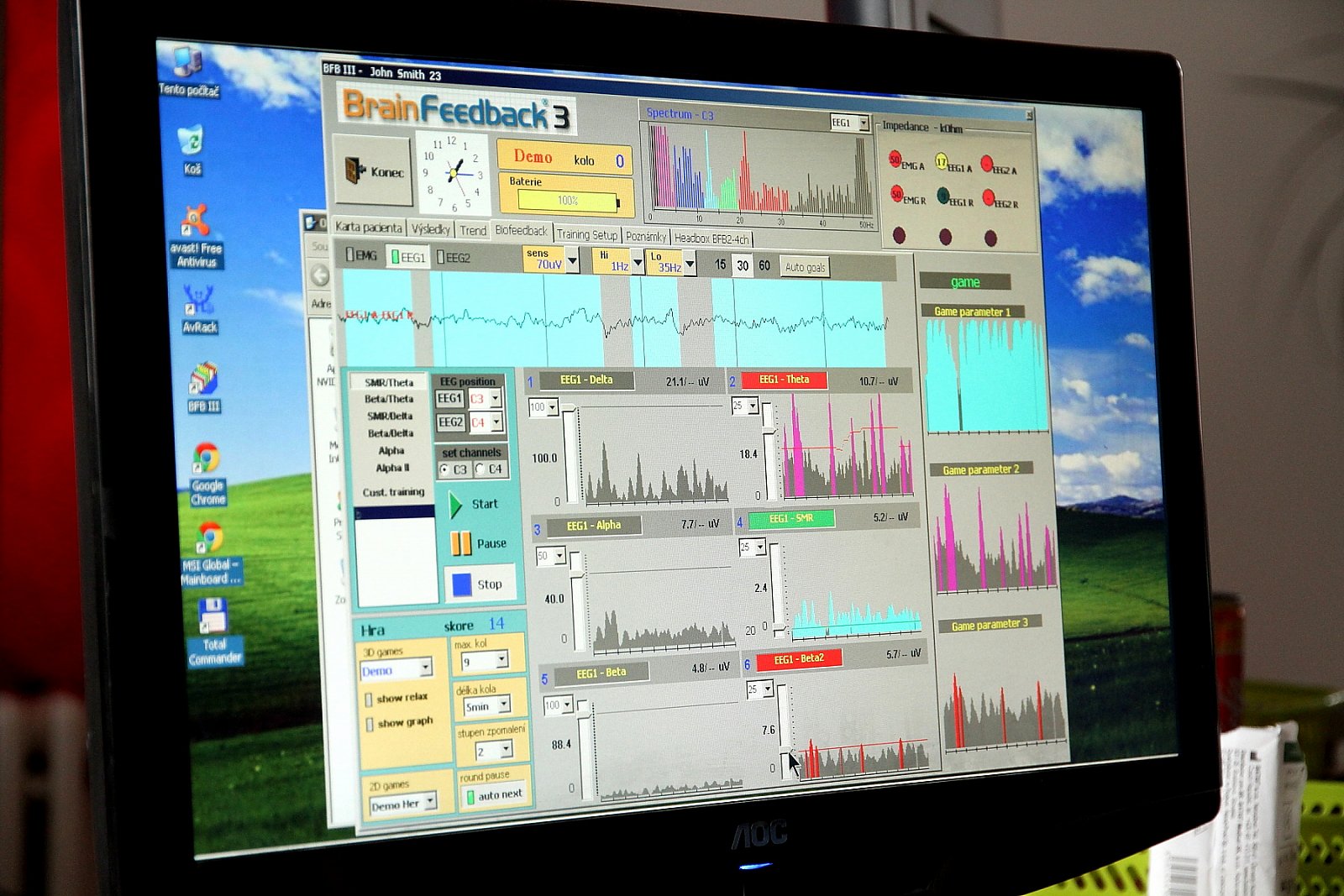Launch avast! Free Antivirus desktop shortcut
The image size is (1344, 896).
(x=195, y=236)
